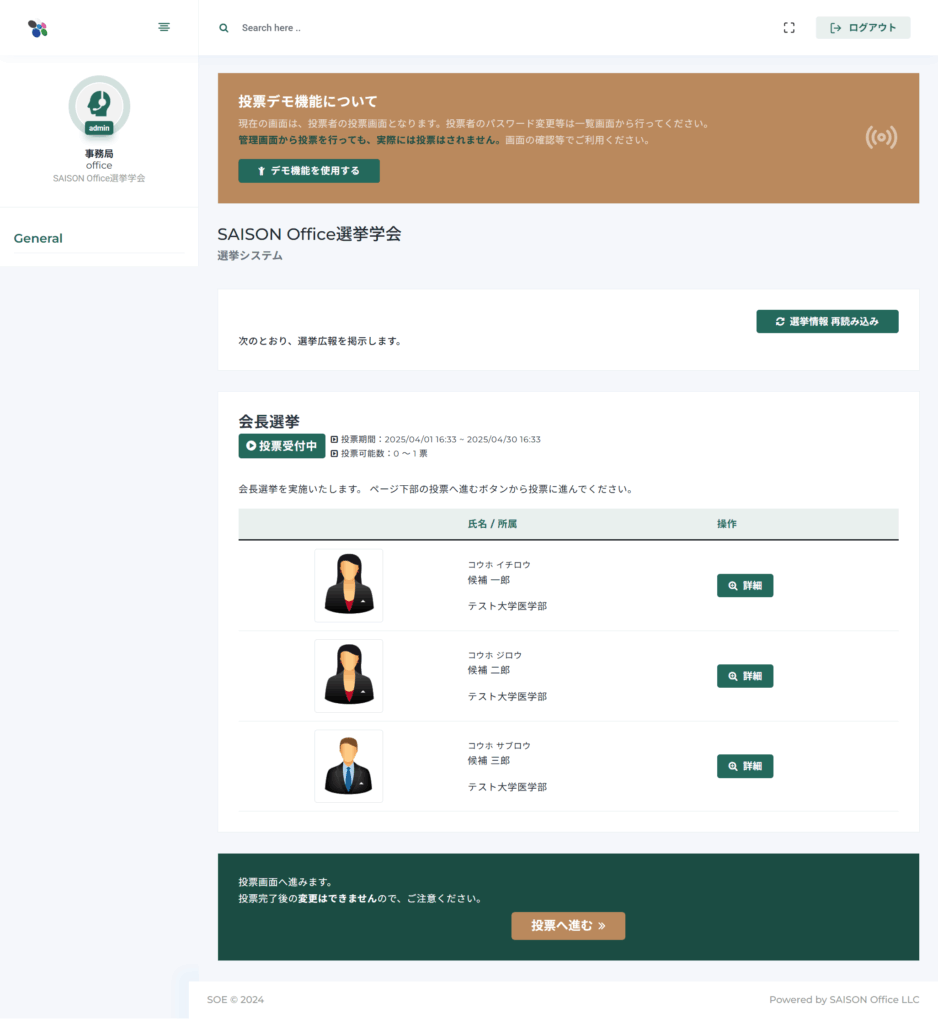
Task: Click the calendar icon beside 投票期間
Action: (x=334, y=440)
